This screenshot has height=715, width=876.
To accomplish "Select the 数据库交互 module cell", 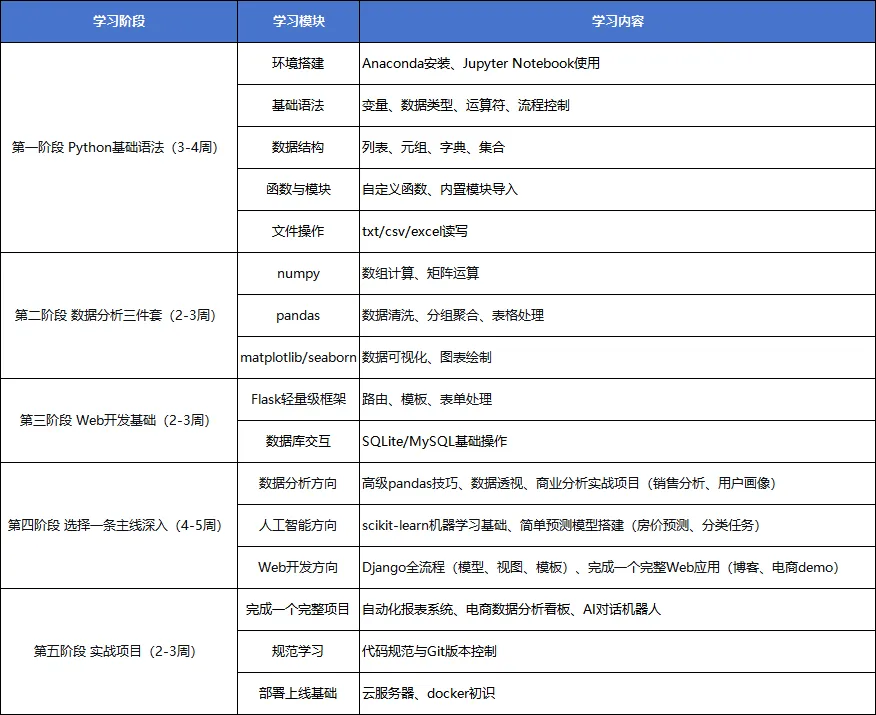I will click(x=298, y=441).
